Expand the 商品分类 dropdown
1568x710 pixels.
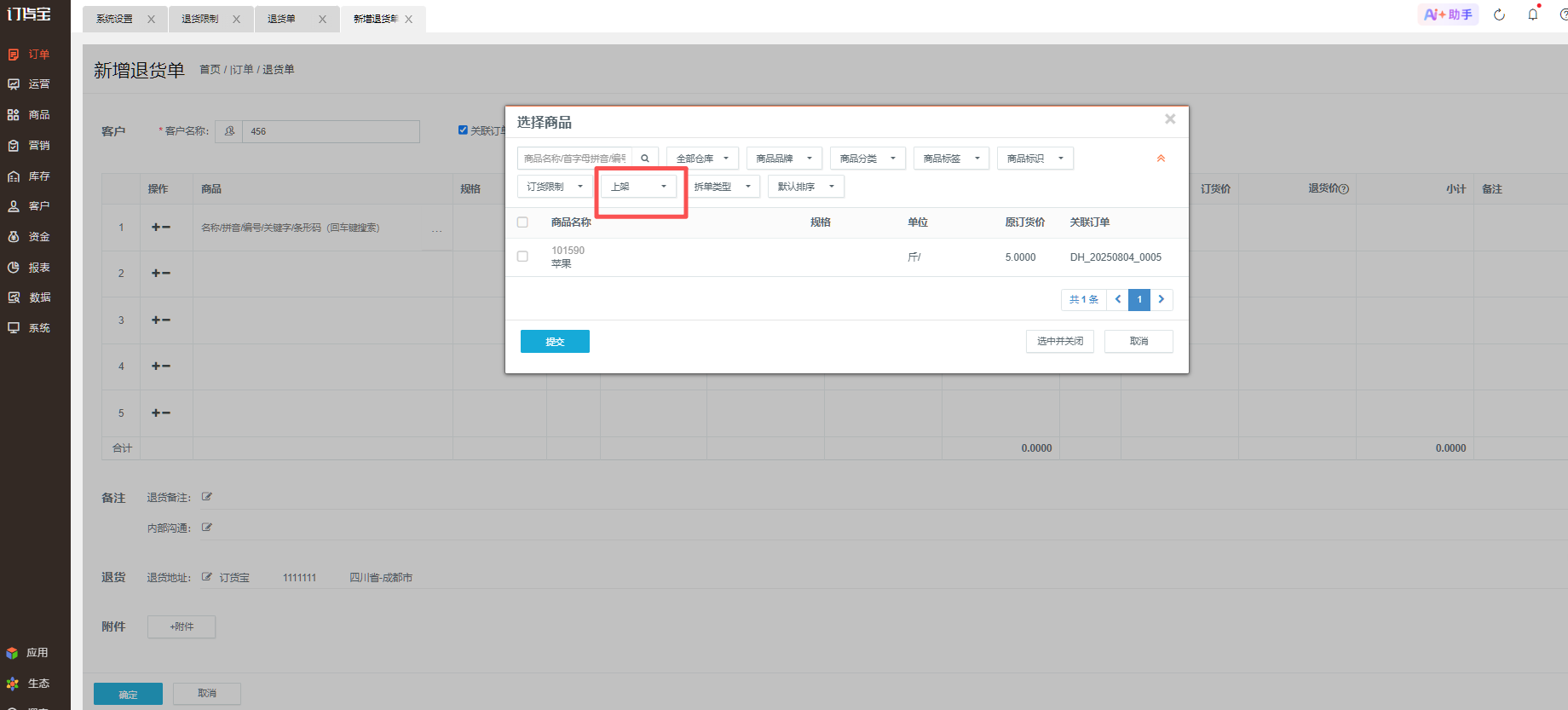[x=868, y=159]
